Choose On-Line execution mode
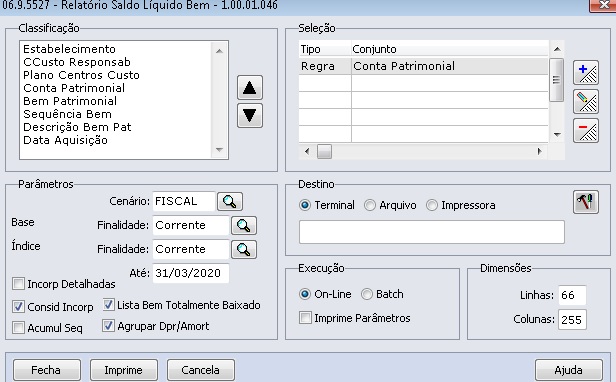616x382 pixels. (x=305, y=294)
